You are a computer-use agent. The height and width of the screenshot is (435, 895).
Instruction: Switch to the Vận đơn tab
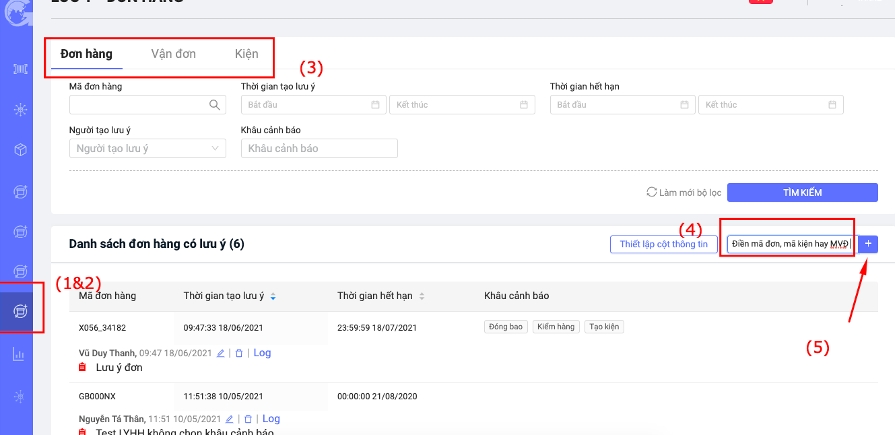point(173,54)
